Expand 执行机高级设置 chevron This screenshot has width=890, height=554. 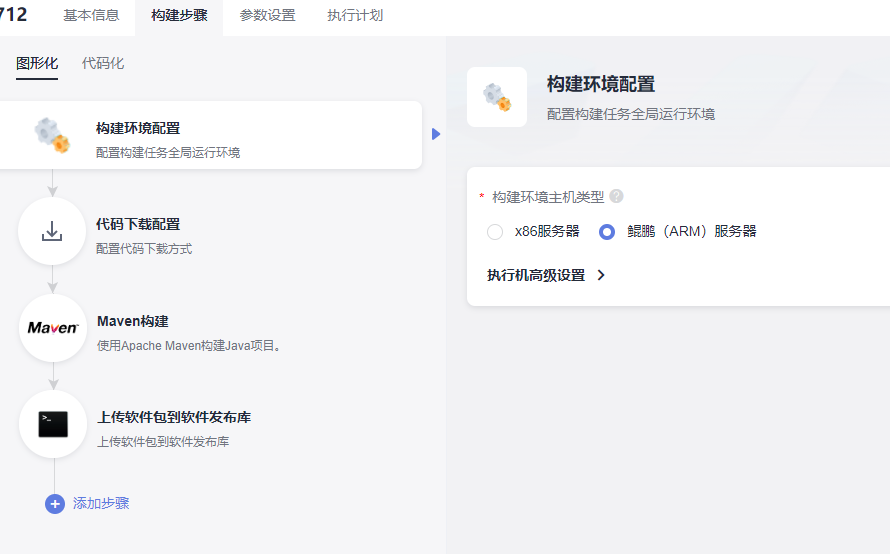click(601, 275)
